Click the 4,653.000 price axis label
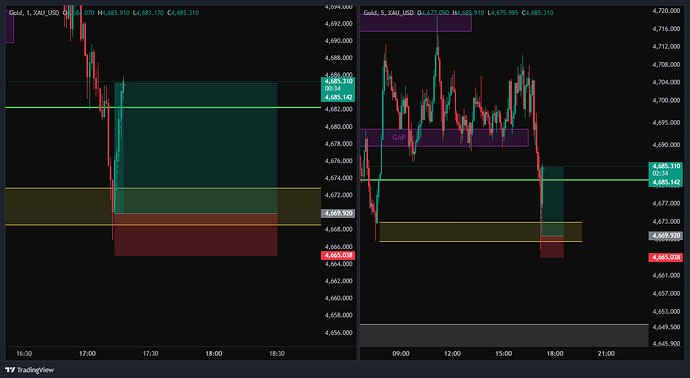The width and height of the screenshot is (690, 378). (666, 312)
